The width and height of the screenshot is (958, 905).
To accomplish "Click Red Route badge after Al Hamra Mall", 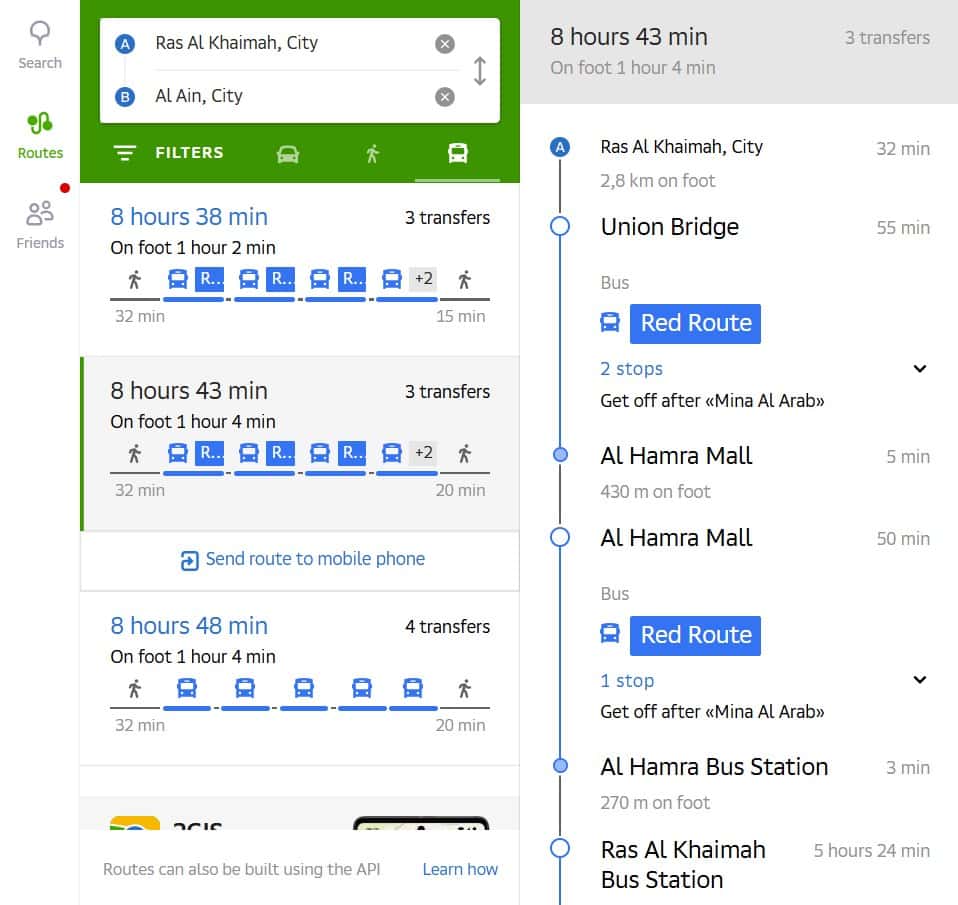I will (695, 636).
